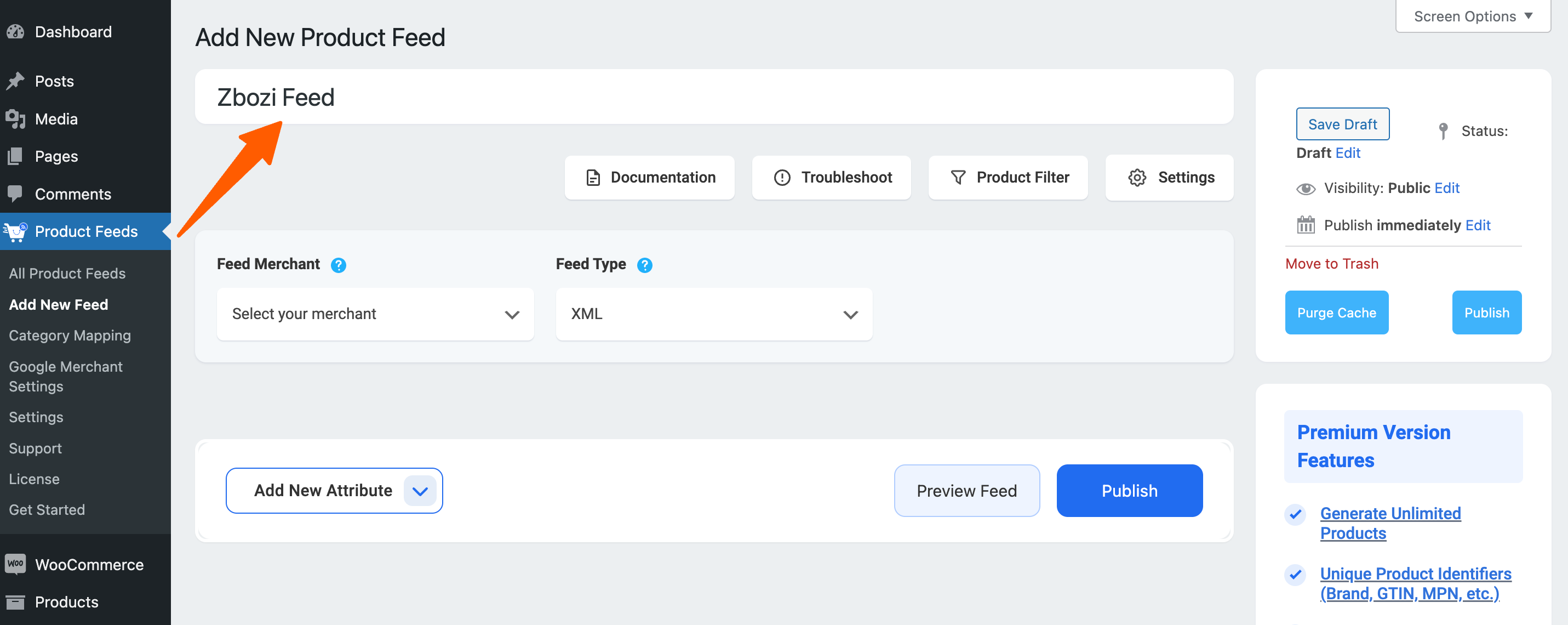The image size is (1568, 625).
Task: Click the Zbozi Feed title field
Action: [713, 97]
